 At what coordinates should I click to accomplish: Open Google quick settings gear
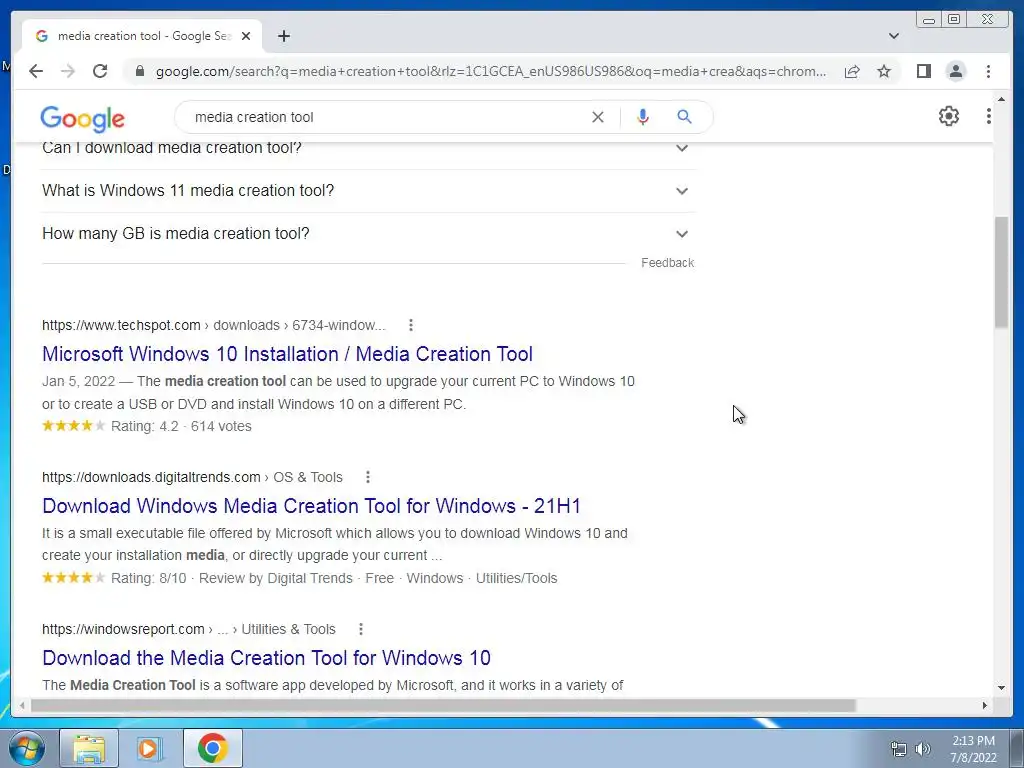(x=949, y=116)
